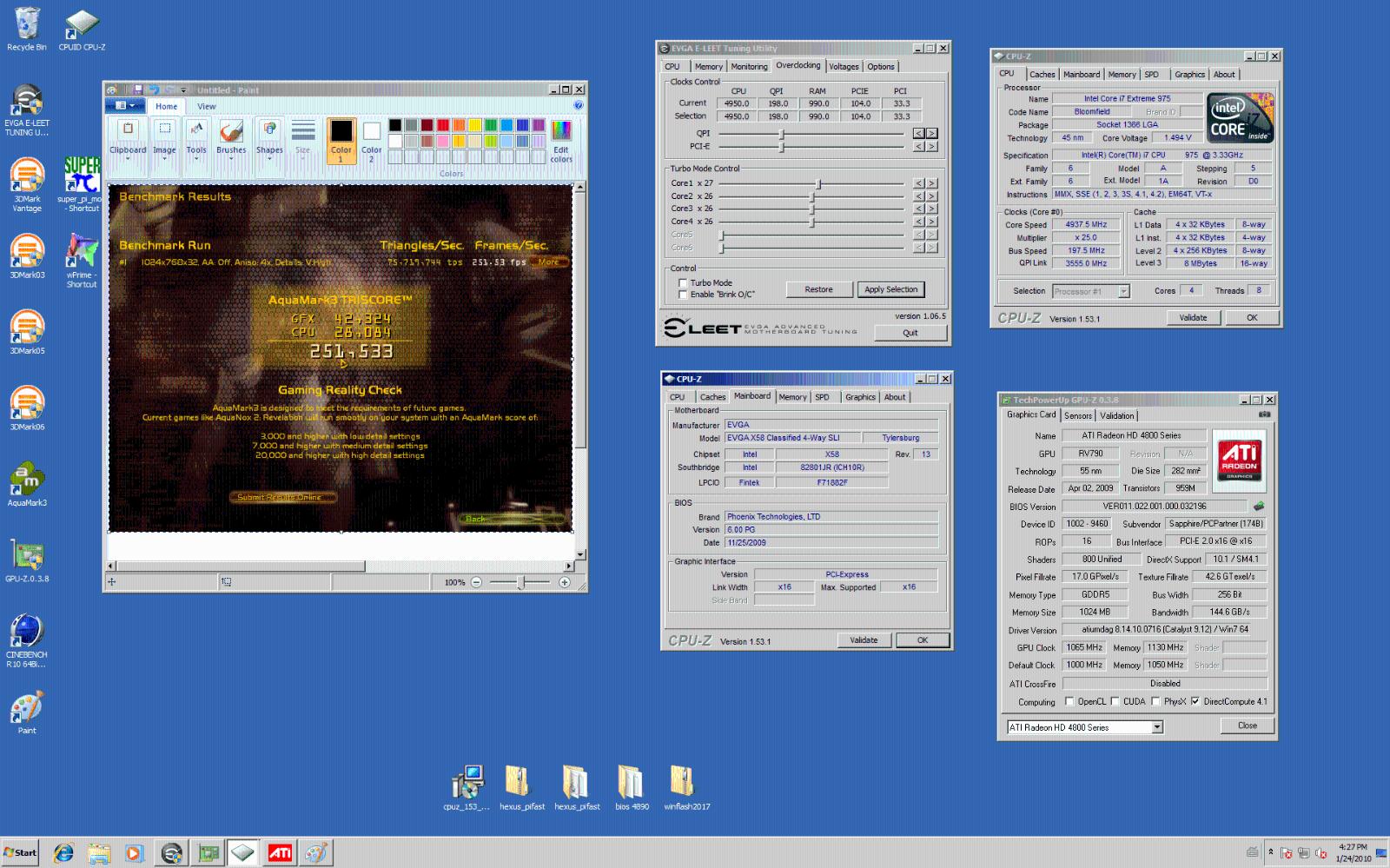Toggle PhysX checkbox in GPU-Z
This screenshot has height=868, width=1390.
(1156, 701)
